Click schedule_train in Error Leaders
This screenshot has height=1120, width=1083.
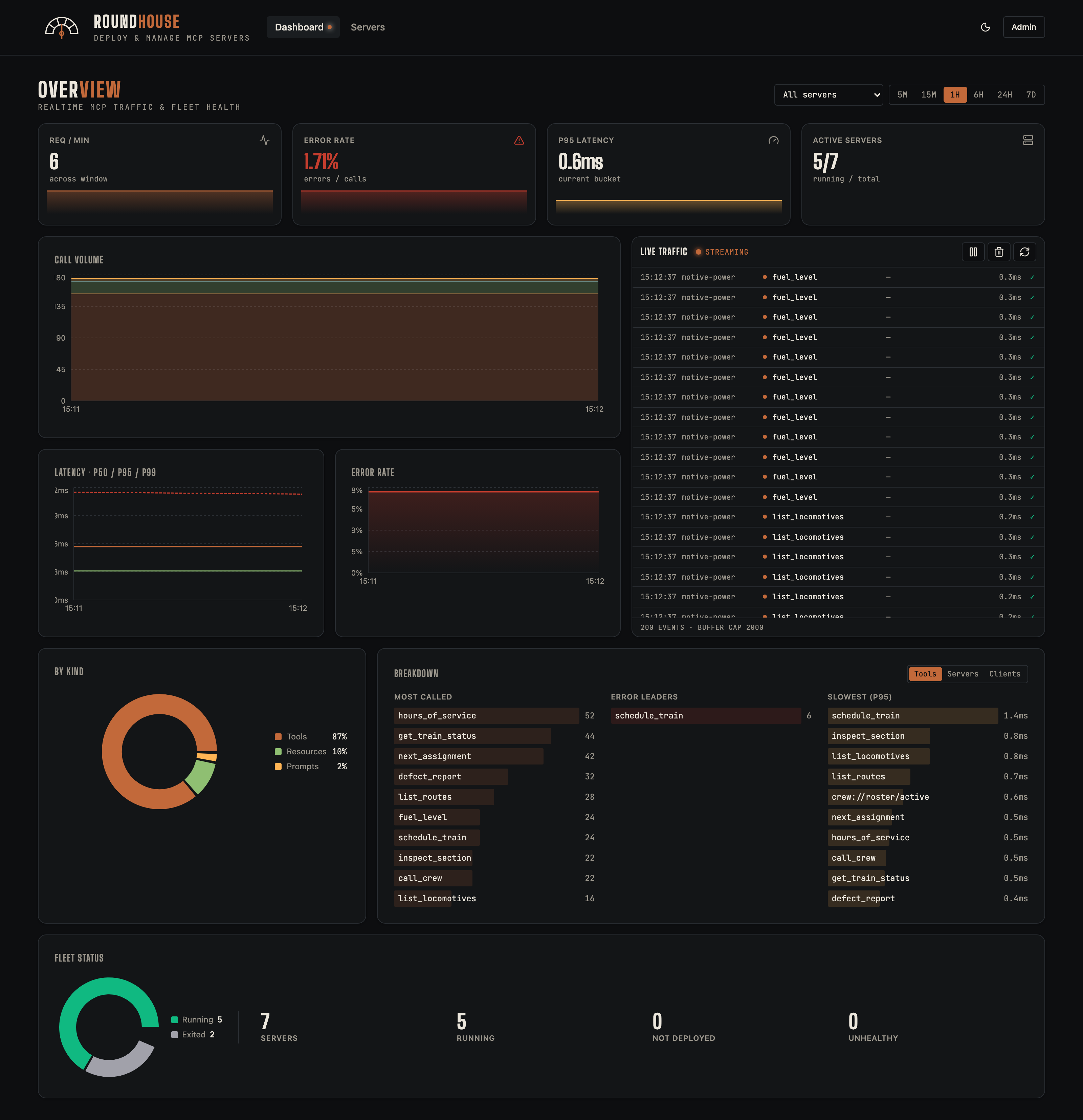tap(706, 715)
